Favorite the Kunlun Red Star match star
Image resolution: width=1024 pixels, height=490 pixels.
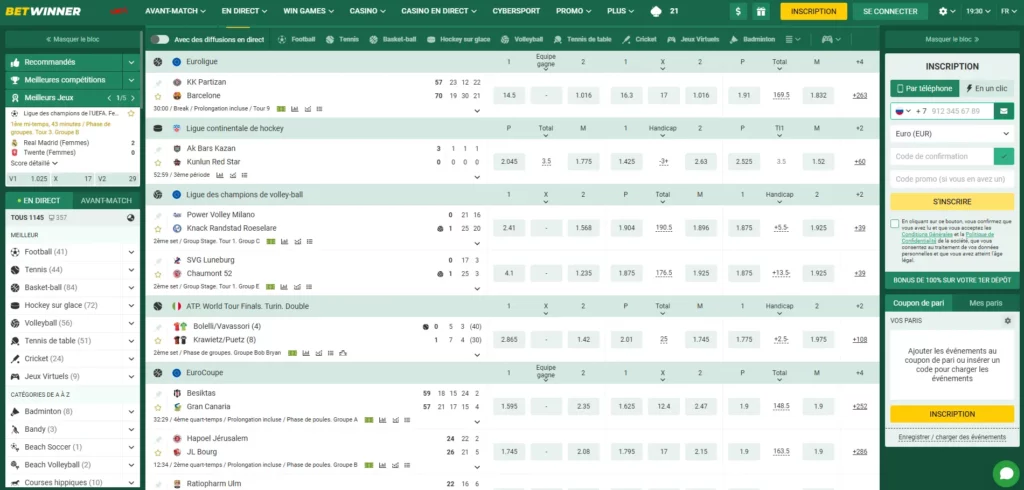tap(157, 162)
